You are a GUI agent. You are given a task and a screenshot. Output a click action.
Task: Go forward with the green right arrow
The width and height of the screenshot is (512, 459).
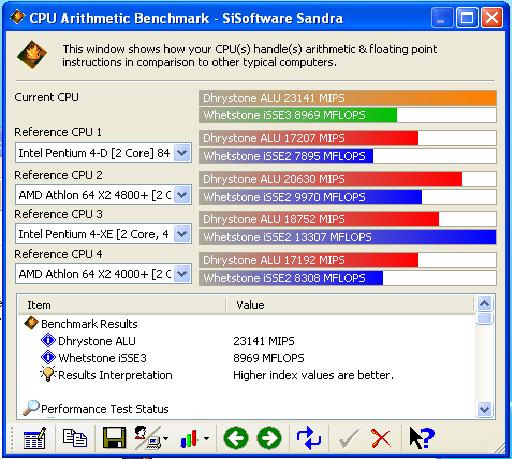pyautogui.click(x=269, y=438)
